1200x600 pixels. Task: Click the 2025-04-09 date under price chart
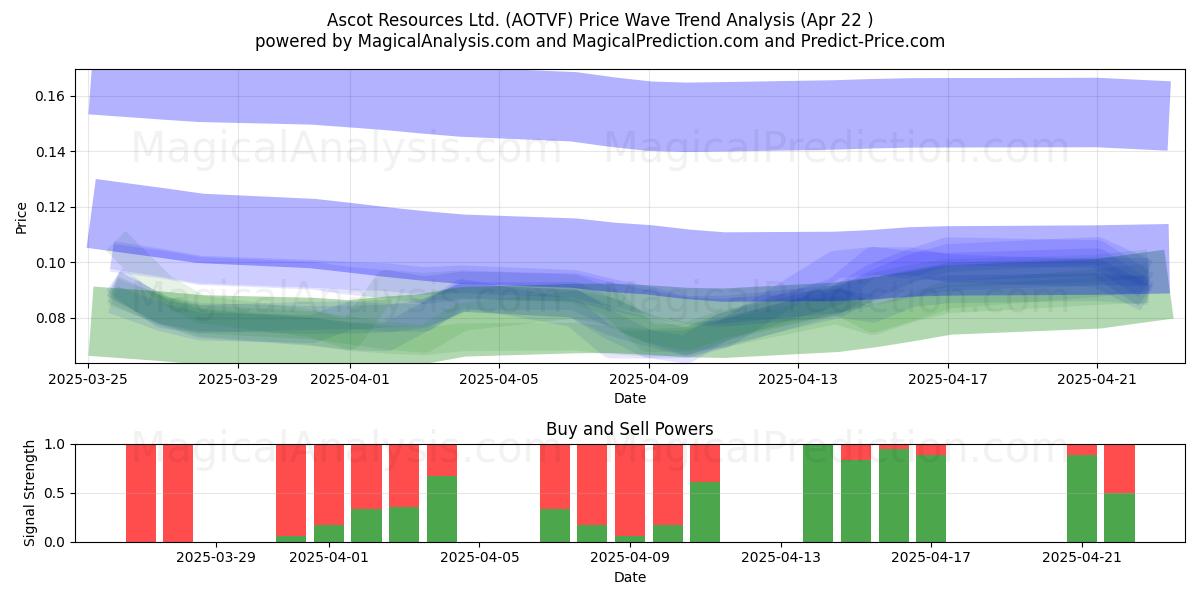(649, 380)
